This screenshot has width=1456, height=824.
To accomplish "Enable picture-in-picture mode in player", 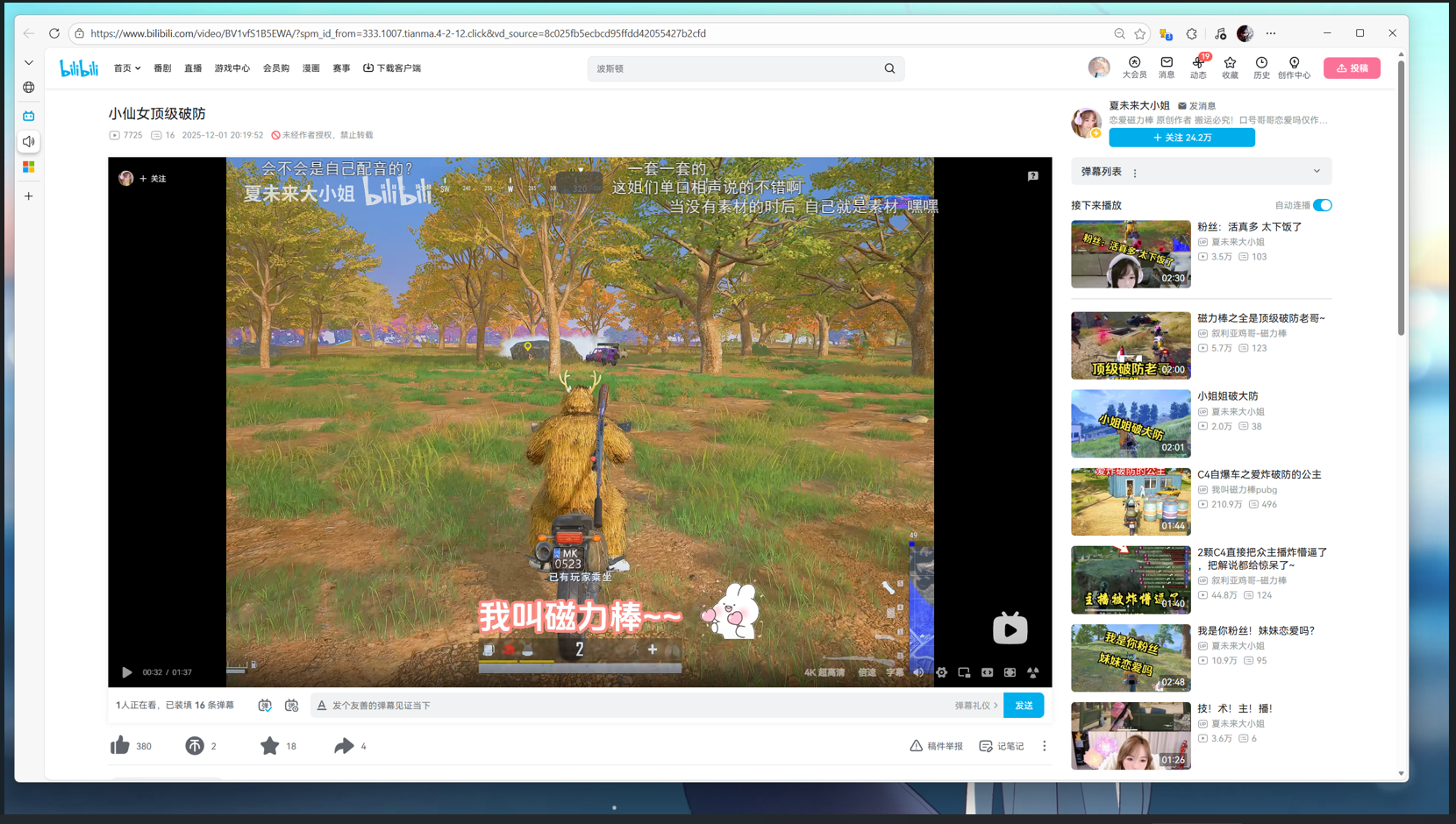I will (x=964, y=672).
